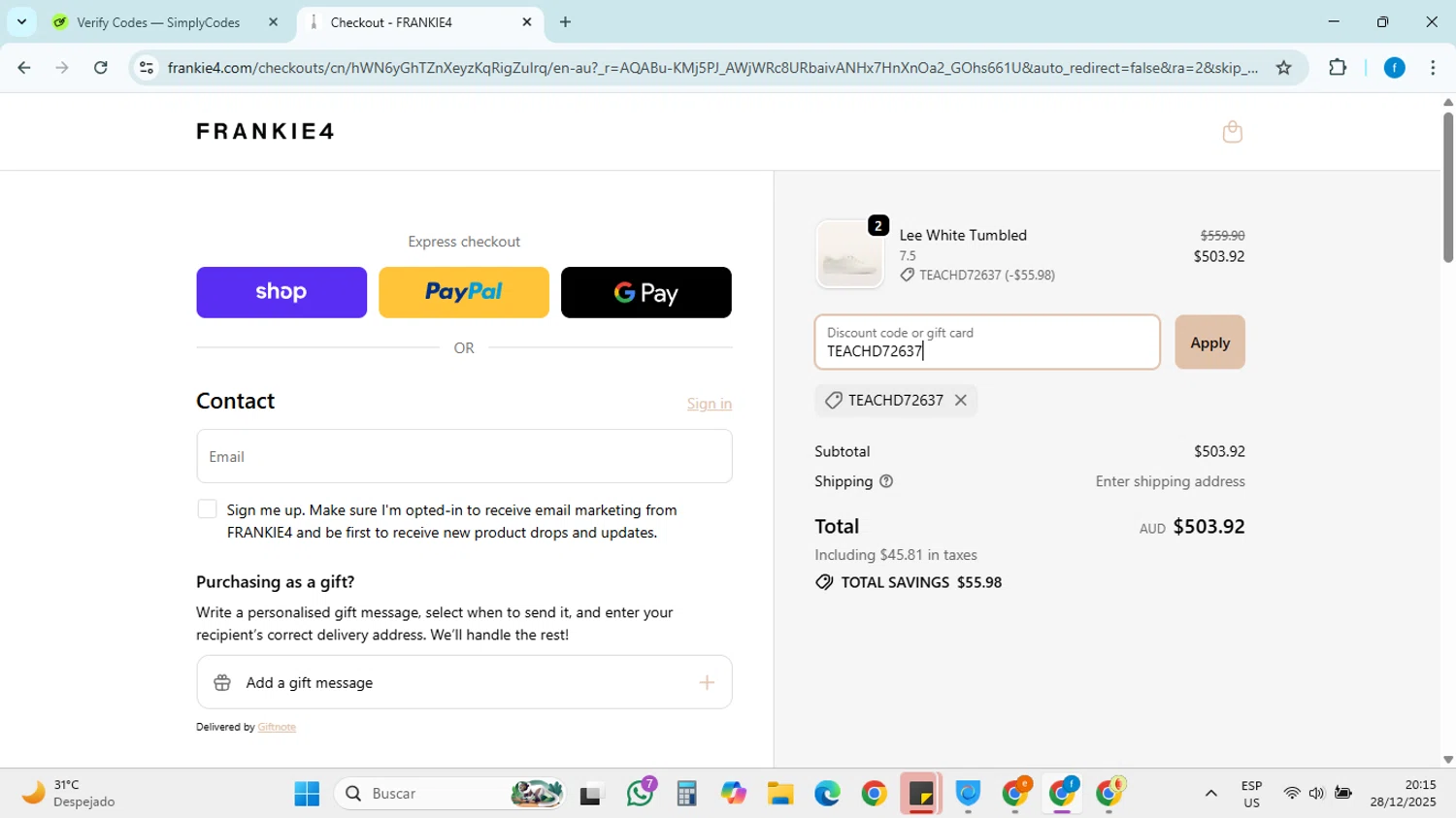Screen dimensions: 1456x818
Task: Switch ESP US keyboard language
Action: point(1251,794)
